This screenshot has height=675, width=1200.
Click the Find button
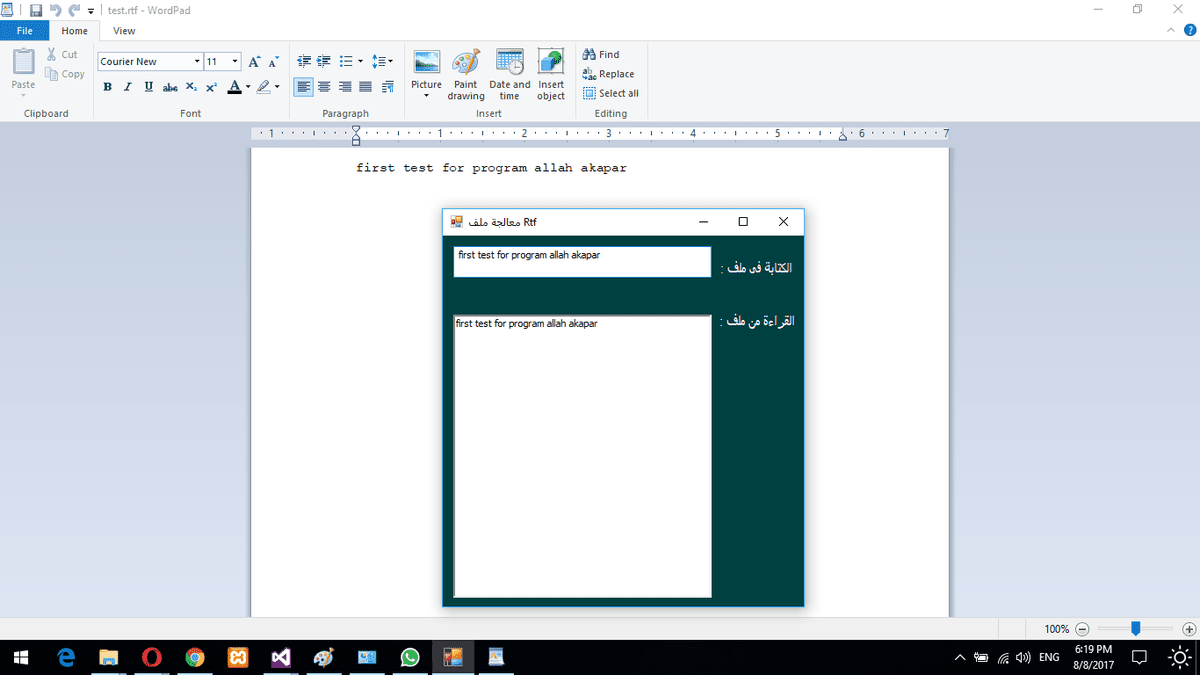pos(601,55)
